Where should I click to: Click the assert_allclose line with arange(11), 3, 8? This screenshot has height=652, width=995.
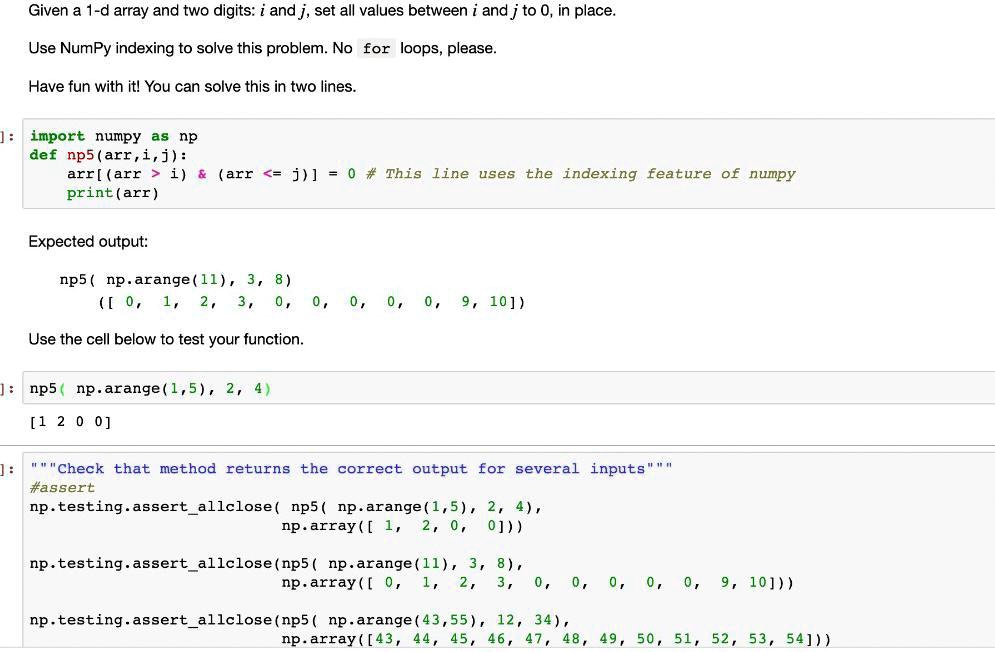[x=277, y=564]
